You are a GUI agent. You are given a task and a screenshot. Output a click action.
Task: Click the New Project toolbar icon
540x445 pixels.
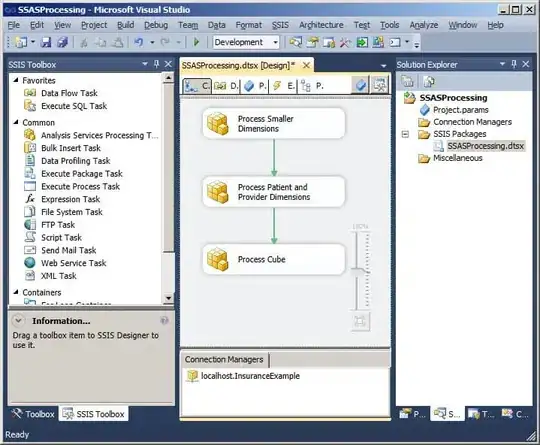pyautogui.click(x=21, y=42)
